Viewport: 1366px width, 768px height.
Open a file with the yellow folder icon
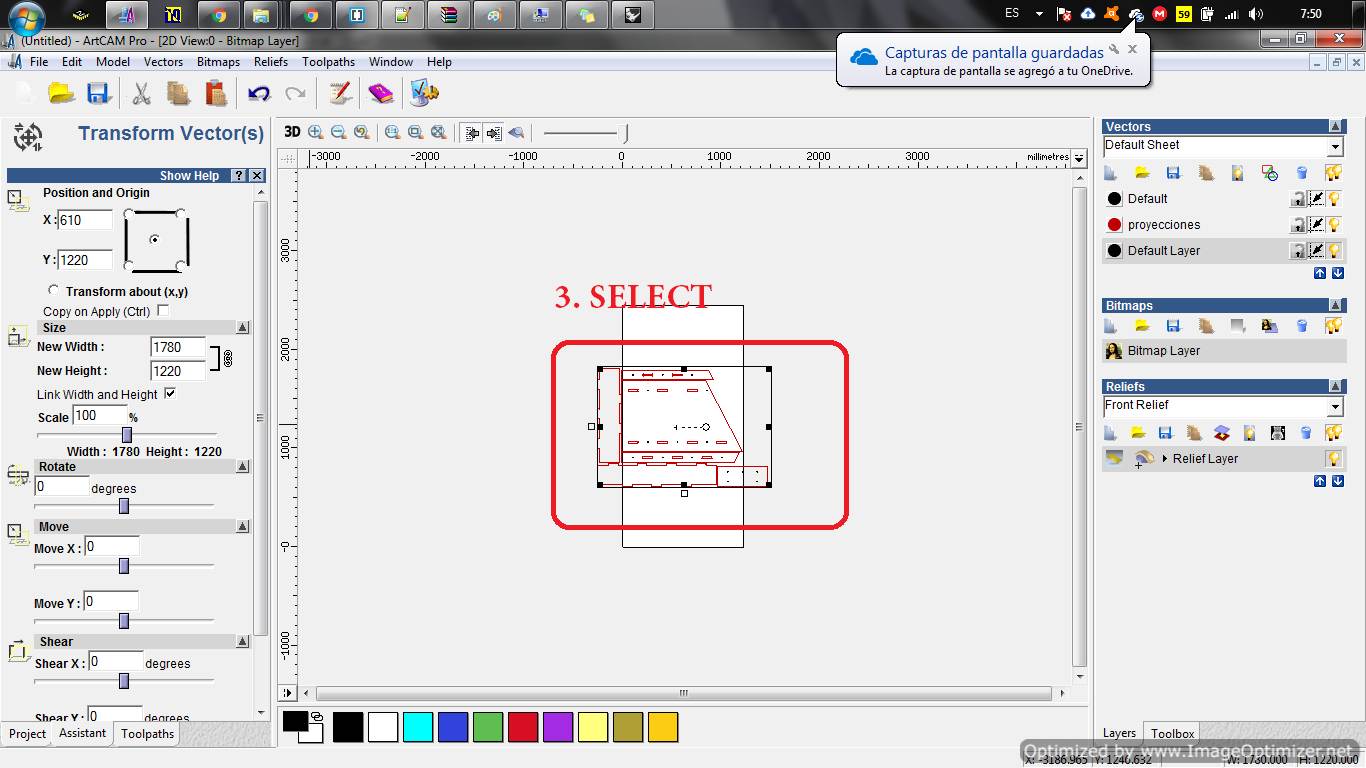pyautogui.click(x=62, y=93)
